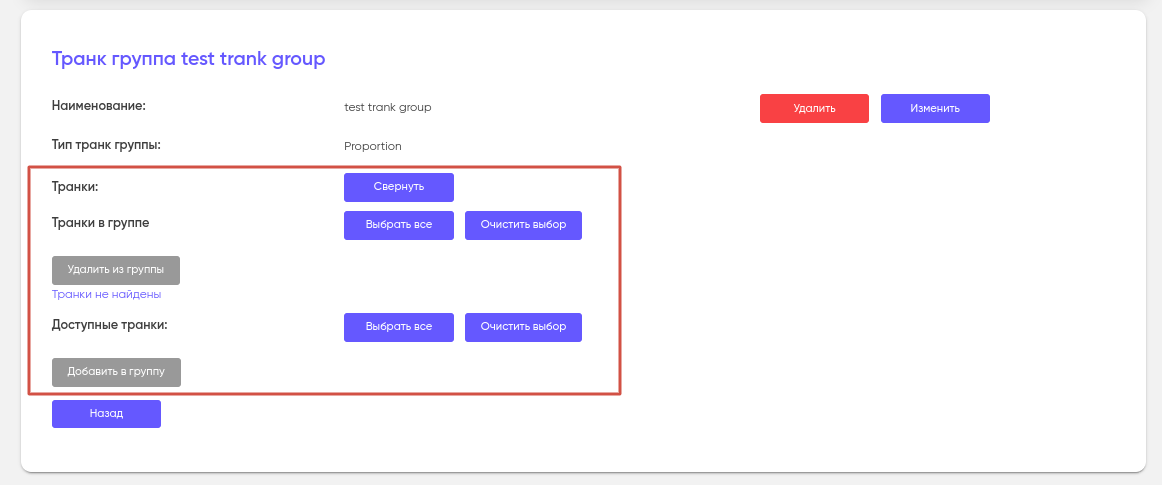Click the Изменить button

pos(935,108)
